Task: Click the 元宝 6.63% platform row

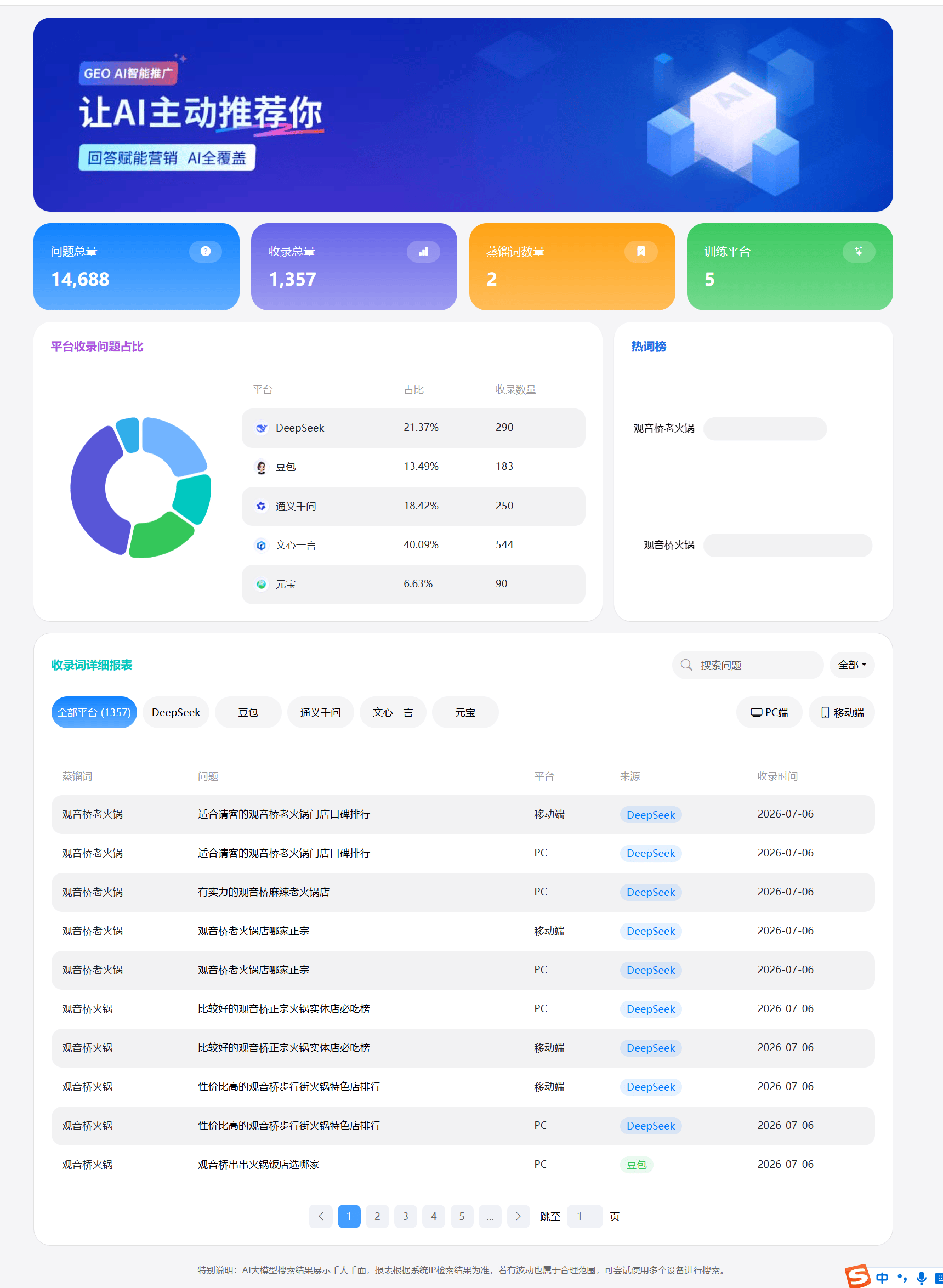Action: click(x=413, y=584)
